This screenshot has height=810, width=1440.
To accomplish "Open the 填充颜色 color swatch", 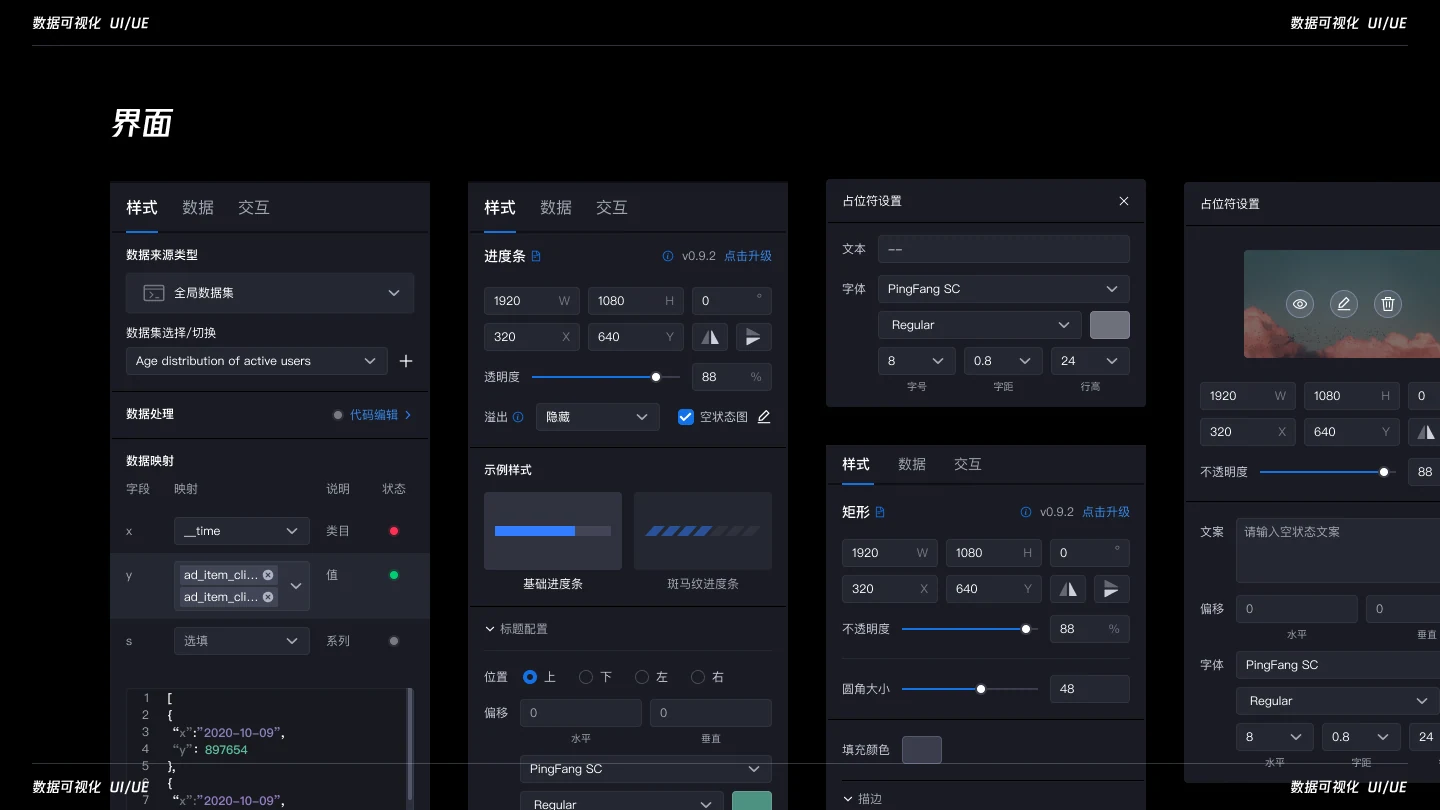I will tap(922, 750).
